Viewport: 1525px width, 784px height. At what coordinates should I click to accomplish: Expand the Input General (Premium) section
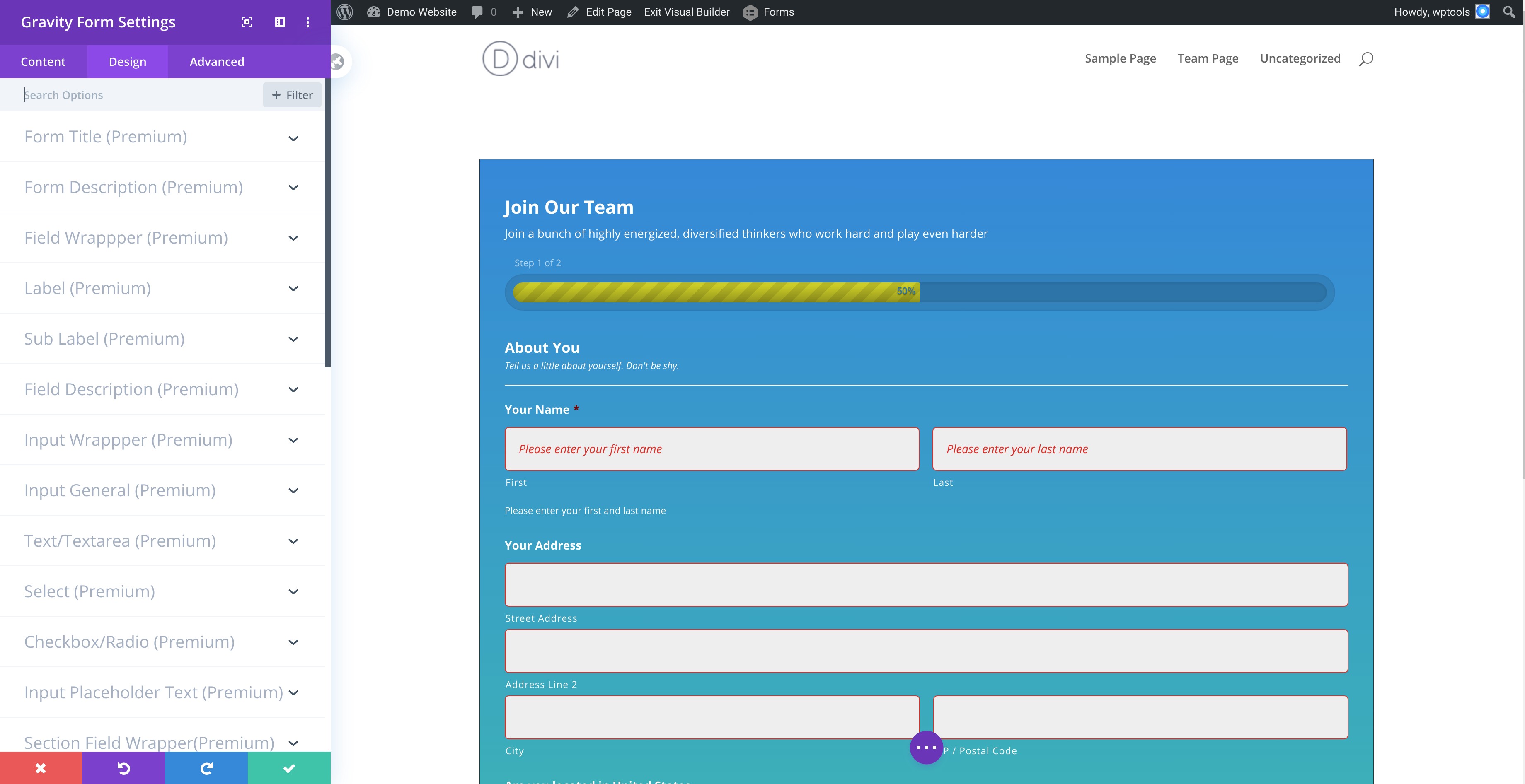[162, 490]
